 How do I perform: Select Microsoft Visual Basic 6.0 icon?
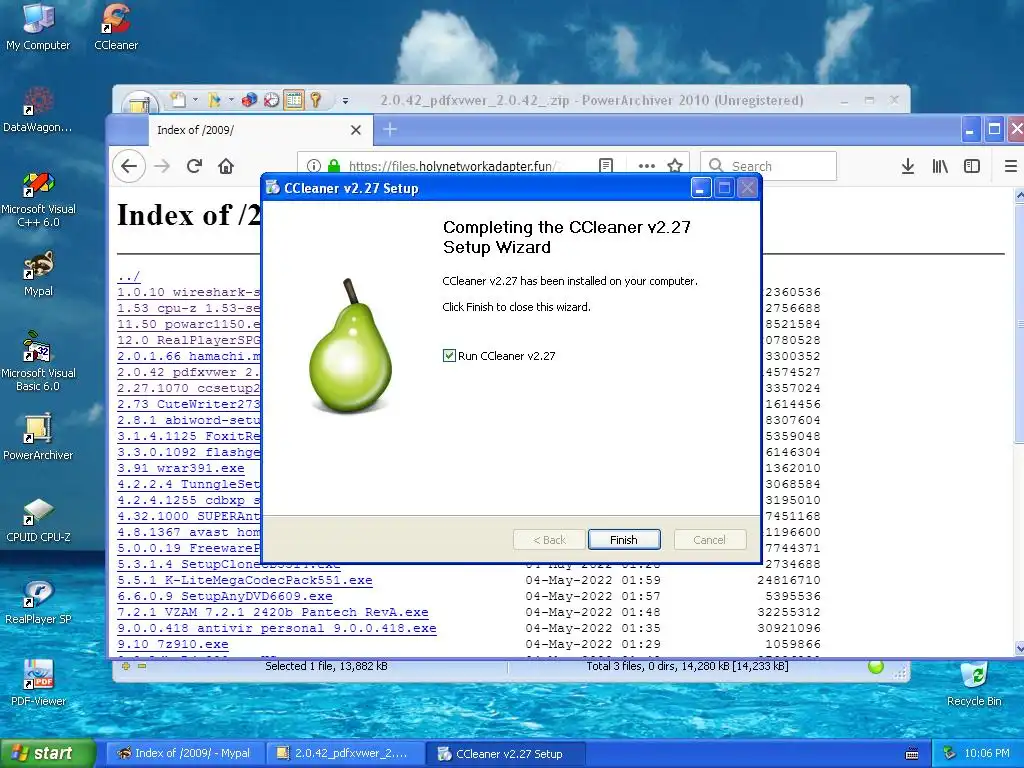click(x=38, y=361)
